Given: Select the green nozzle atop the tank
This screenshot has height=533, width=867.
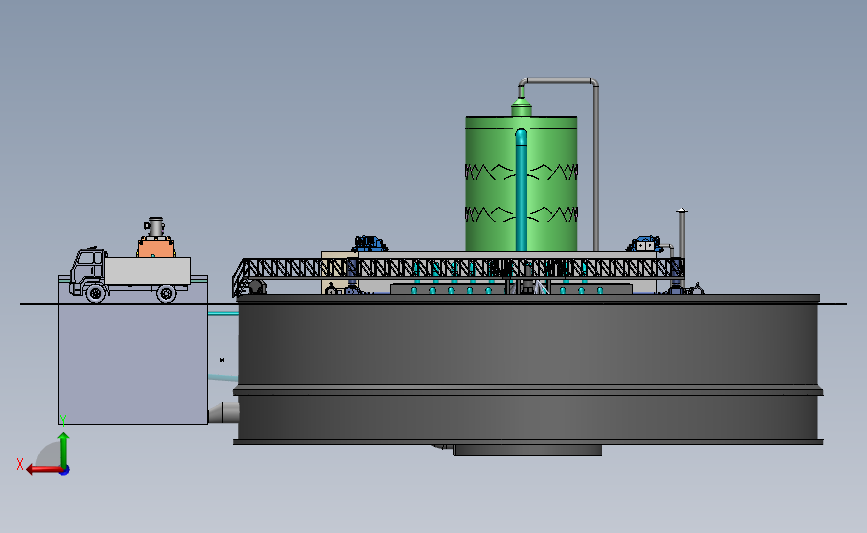Looking at the screenshot, I should tap(521, 107).
